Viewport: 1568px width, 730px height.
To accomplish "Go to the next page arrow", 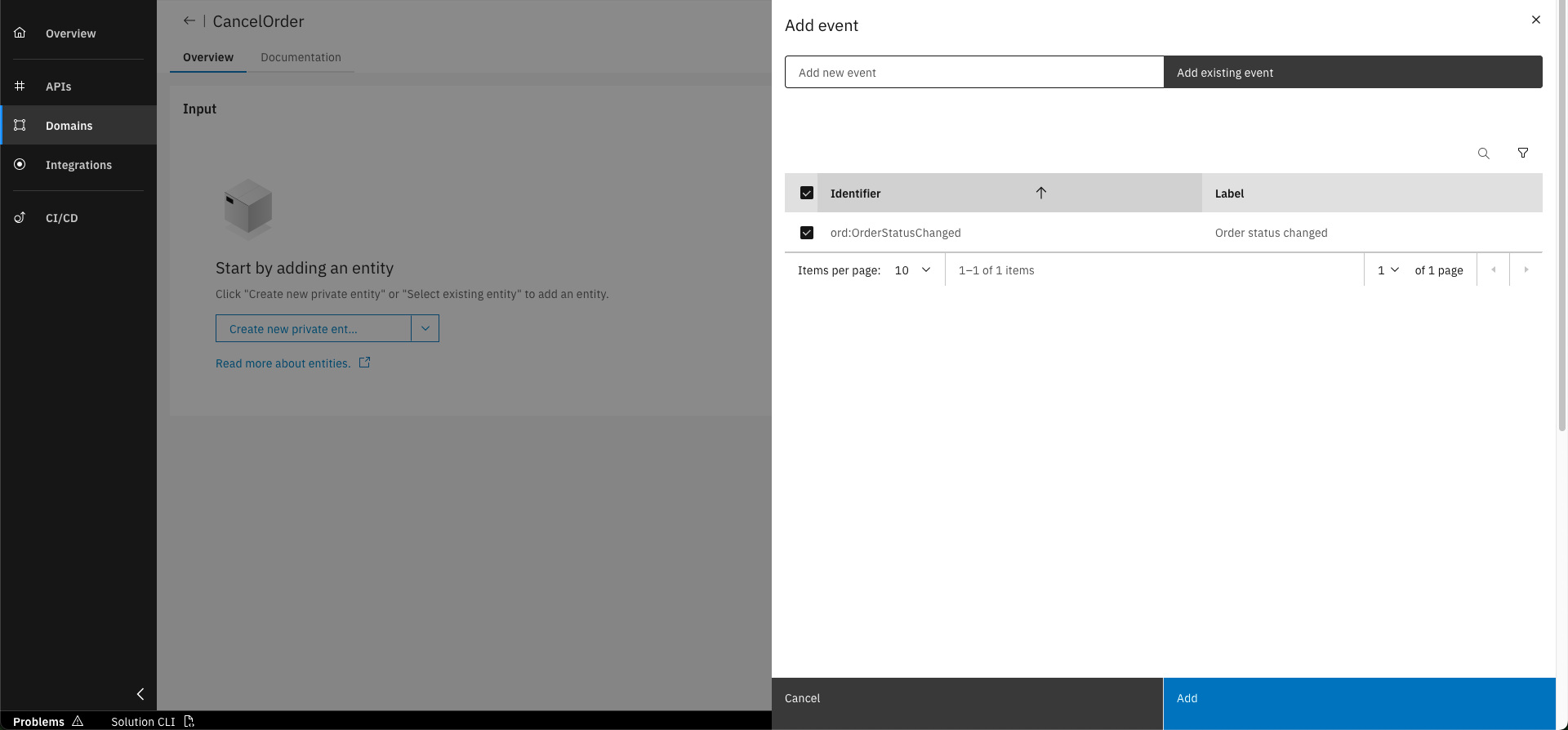I will pos(1526,269).
